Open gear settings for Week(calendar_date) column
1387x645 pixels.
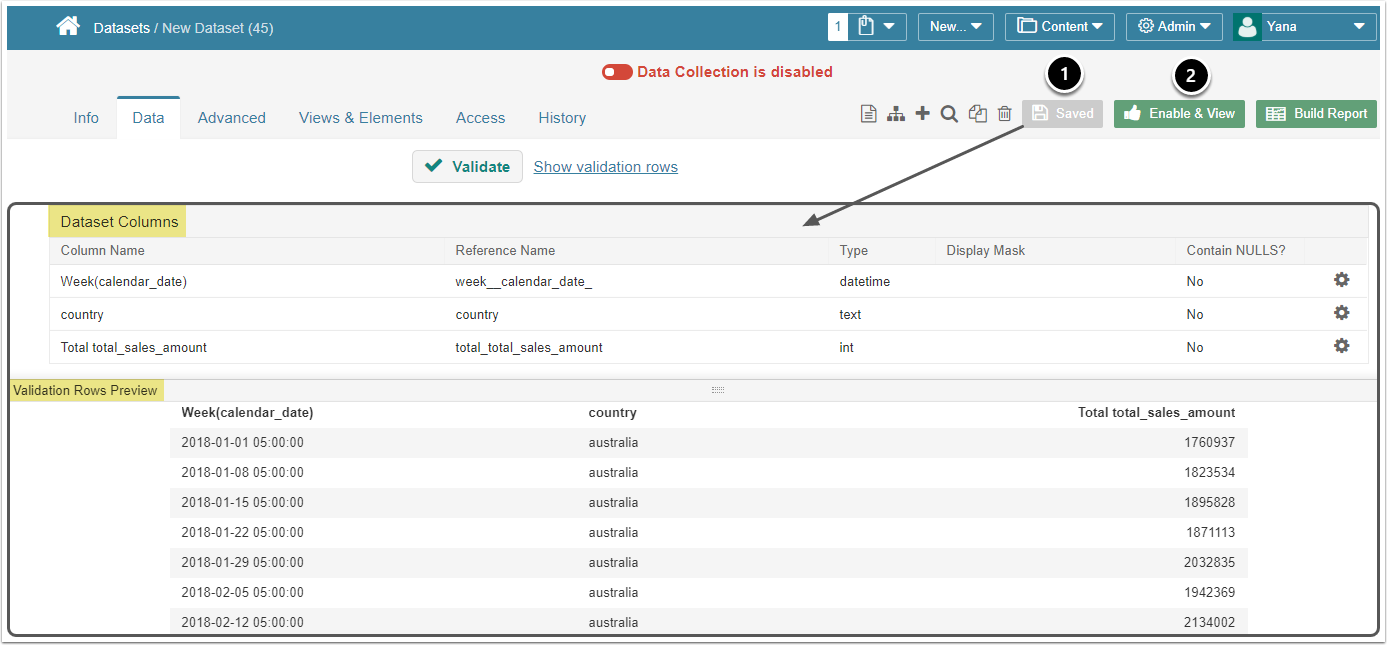[x=1341, y=280]
